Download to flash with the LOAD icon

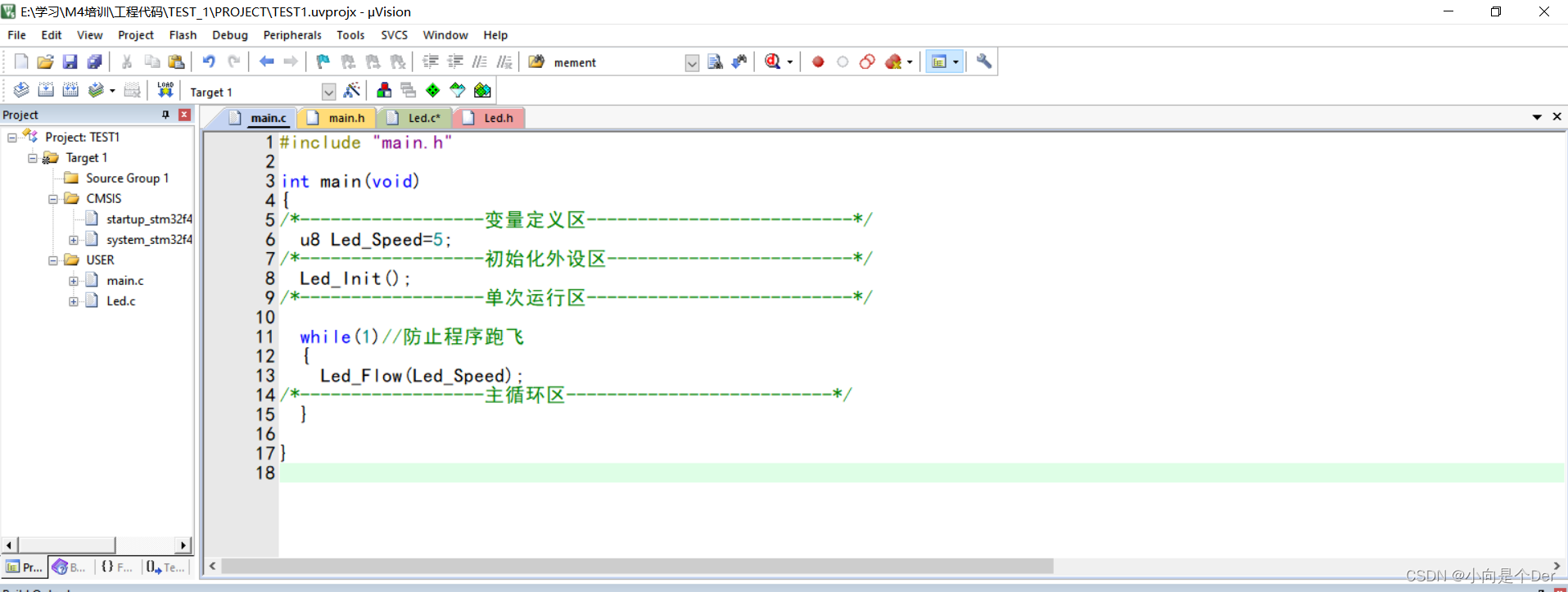tap(165, 90)
